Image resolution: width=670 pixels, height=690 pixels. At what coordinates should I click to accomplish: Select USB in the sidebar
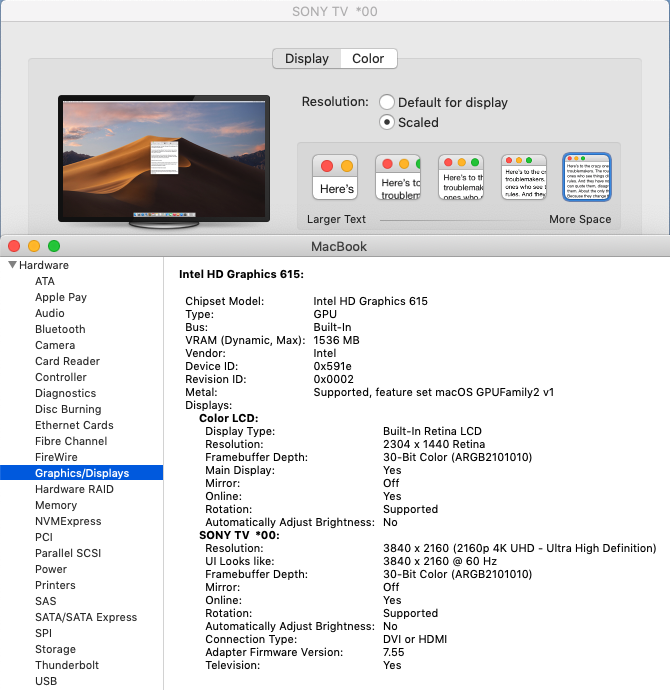tap(46, 681)
